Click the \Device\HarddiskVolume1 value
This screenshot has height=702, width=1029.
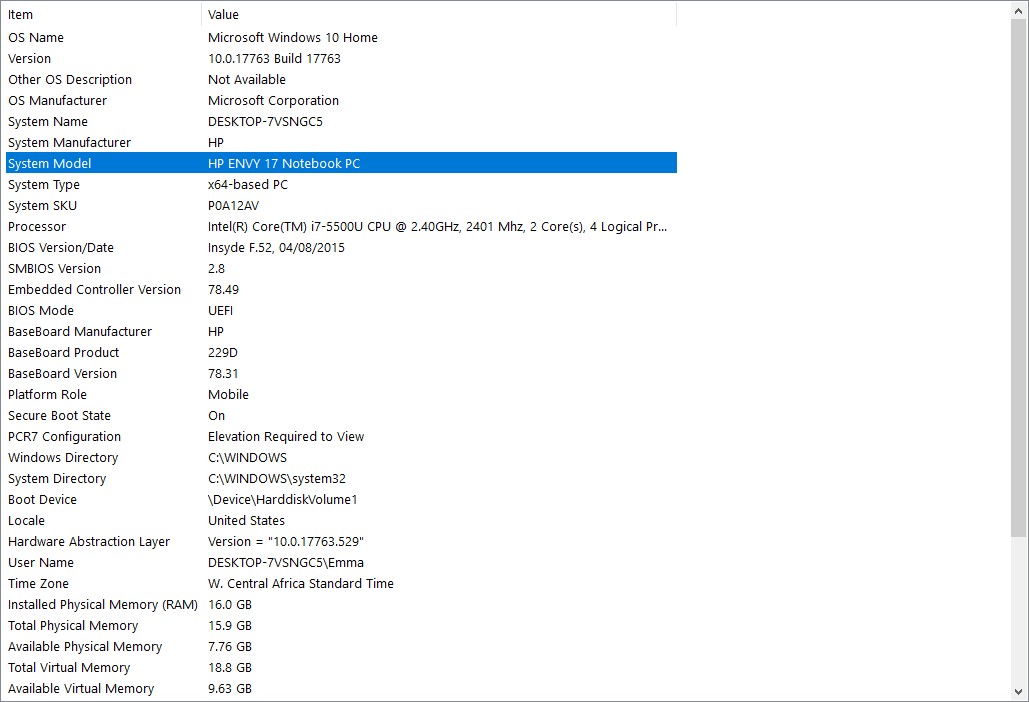(x=283, y=499)
